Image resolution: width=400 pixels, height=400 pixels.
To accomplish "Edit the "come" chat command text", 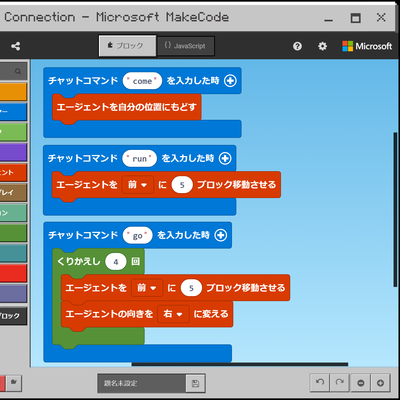I will (142, 81).
